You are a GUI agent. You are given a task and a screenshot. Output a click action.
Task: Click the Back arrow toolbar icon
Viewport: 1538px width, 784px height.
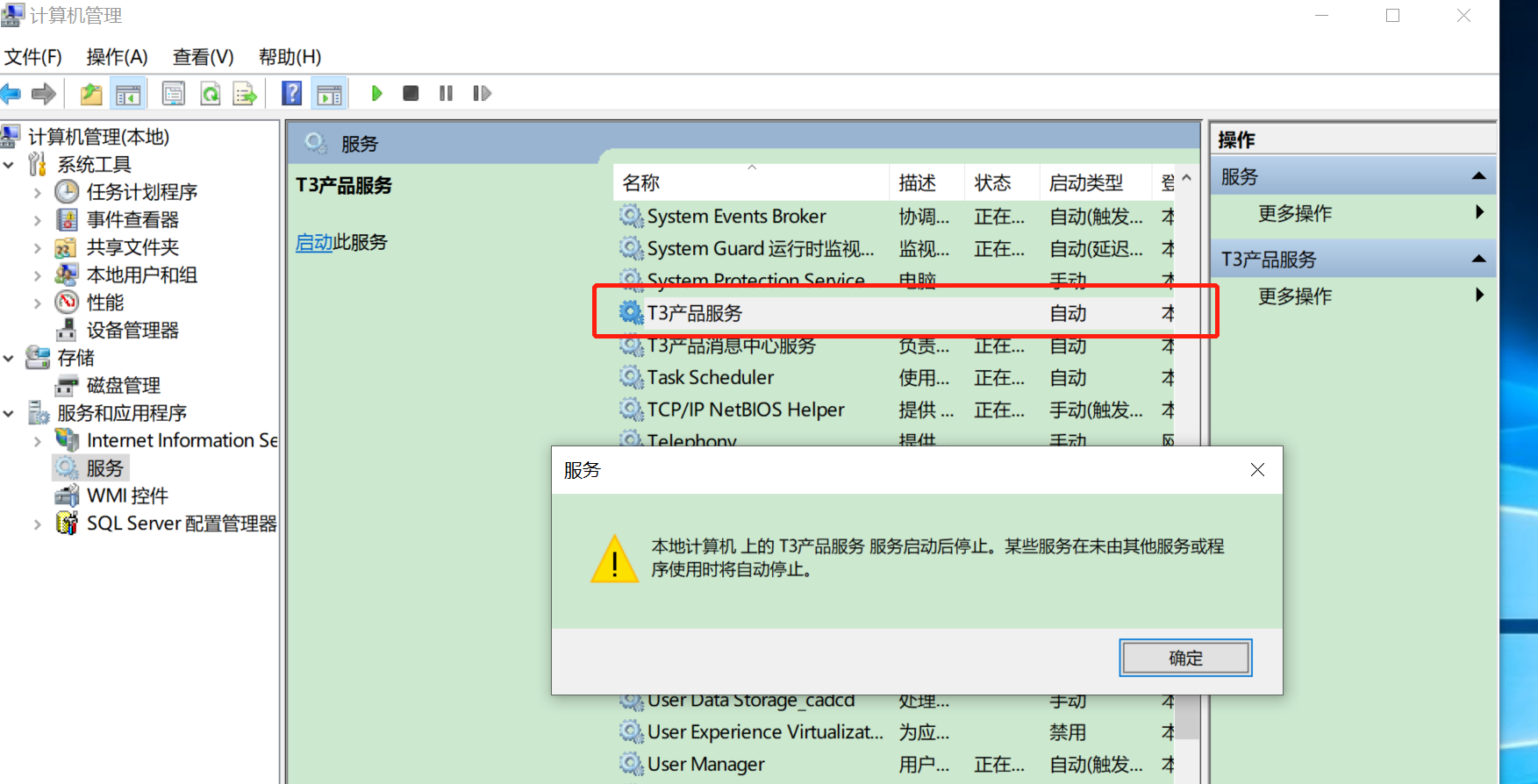pyautogui.click(x=11, y=93)
